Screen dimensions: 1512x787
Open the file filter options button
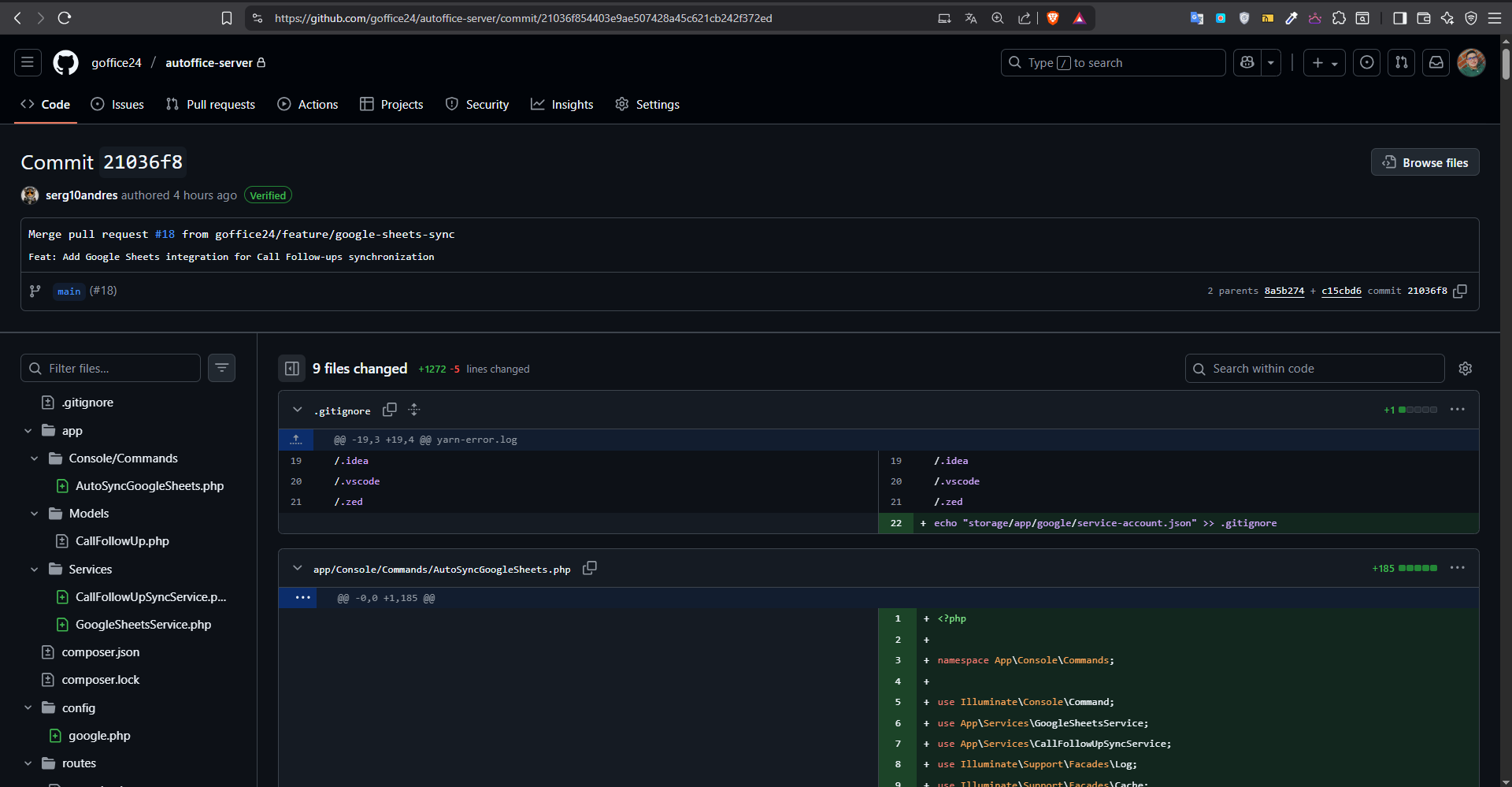coord(221,368)
